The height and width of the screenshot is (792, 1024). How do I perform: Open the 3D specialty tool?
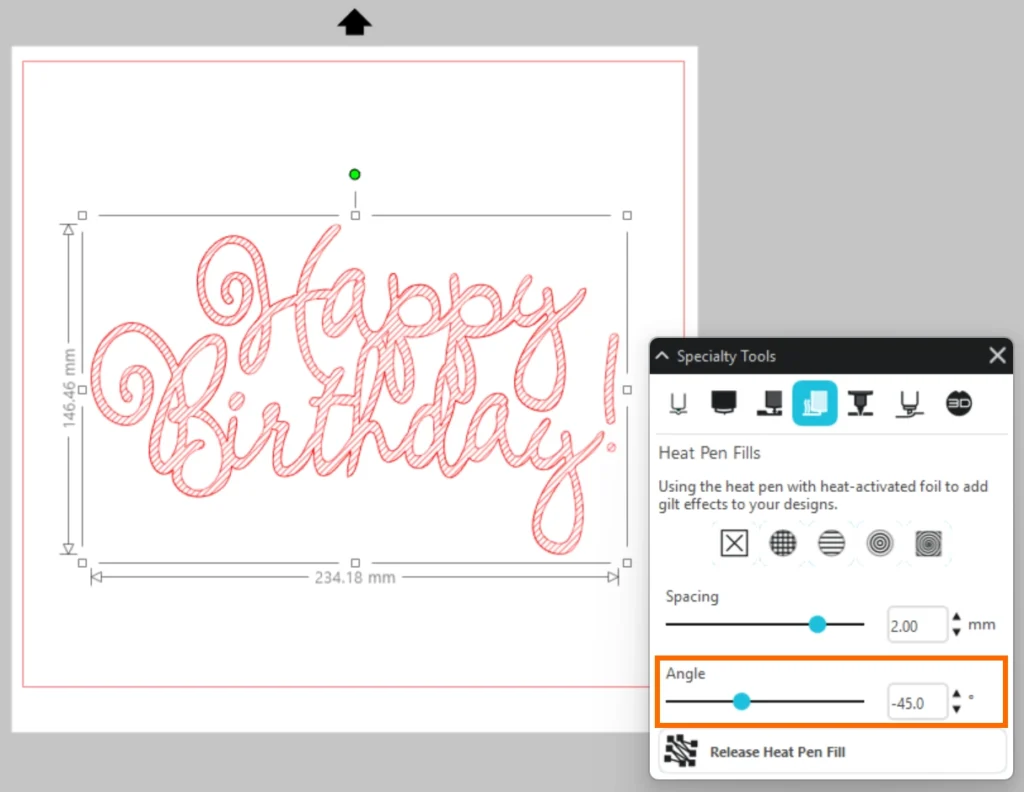(x=958, y=403)
